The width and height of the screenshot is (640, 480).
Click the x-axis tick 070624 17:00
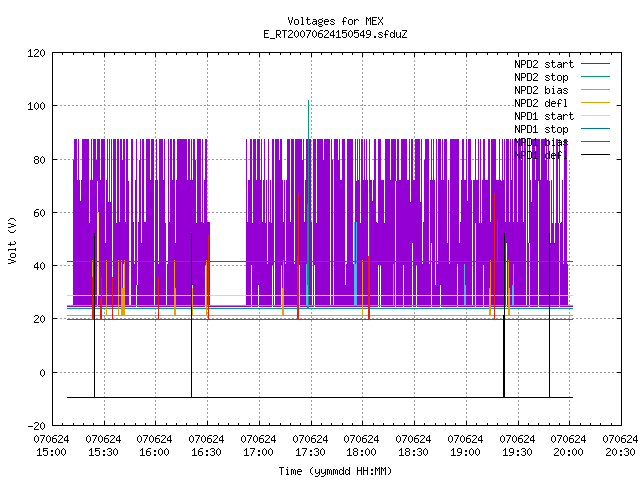tap(258, 446)
